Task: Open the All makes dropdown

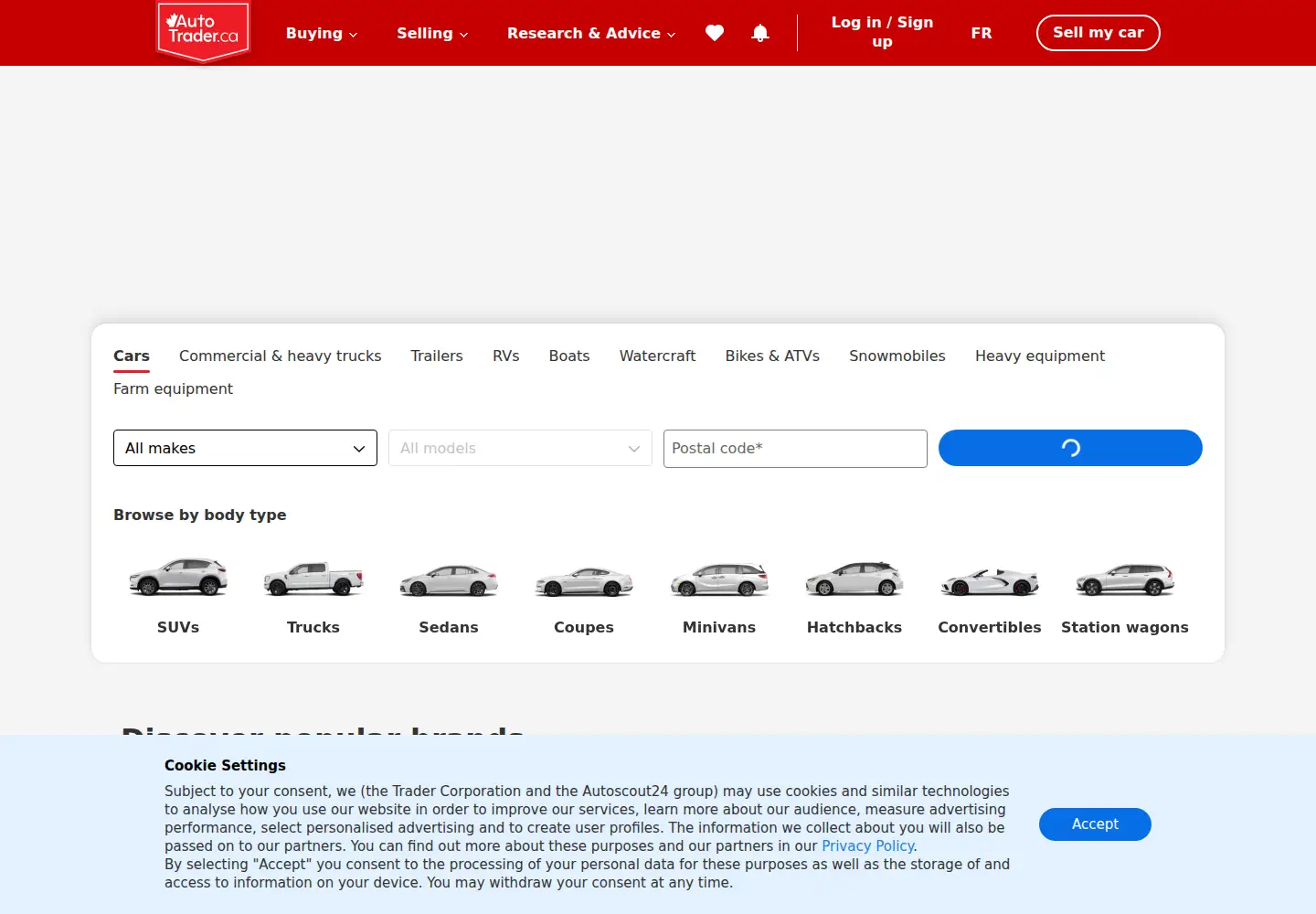Action: 245,448
